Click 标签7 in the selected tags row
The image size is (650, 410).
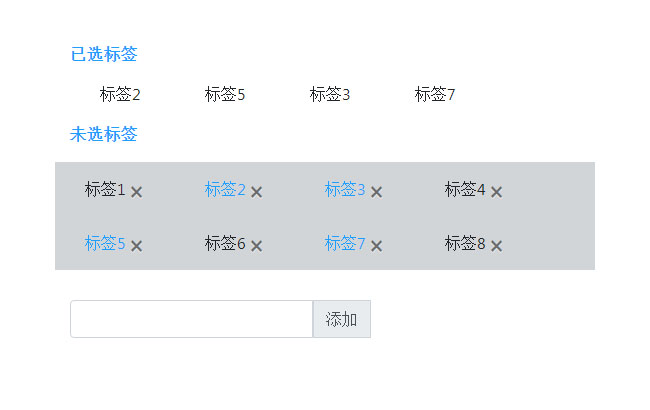coord(435,95)
